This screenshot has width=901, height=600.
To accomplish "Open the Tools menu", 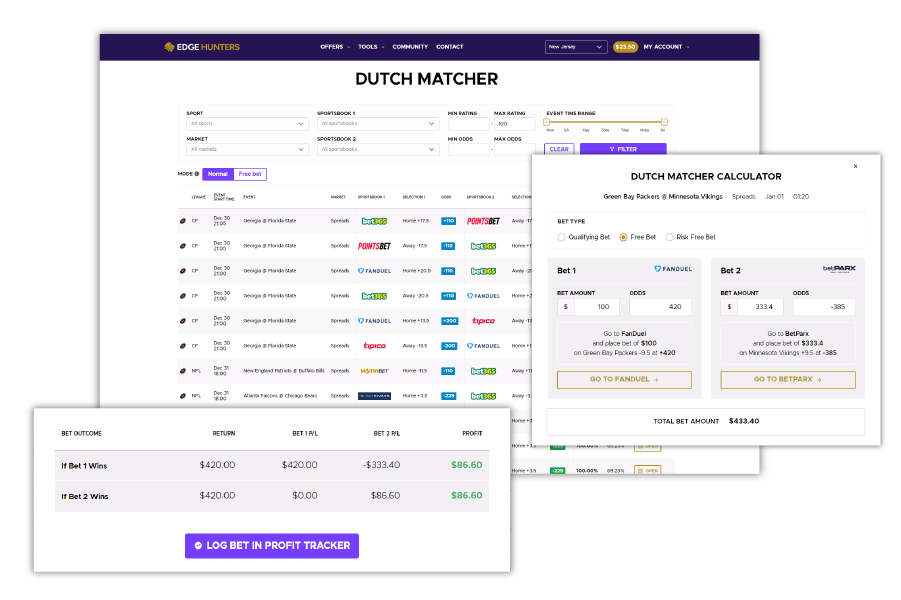I will point(371,47).
